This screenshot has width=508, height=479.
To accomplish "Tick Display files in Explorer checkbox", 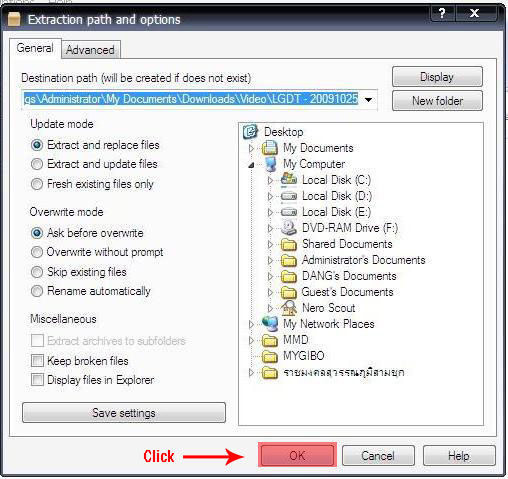I will point(37,379).
